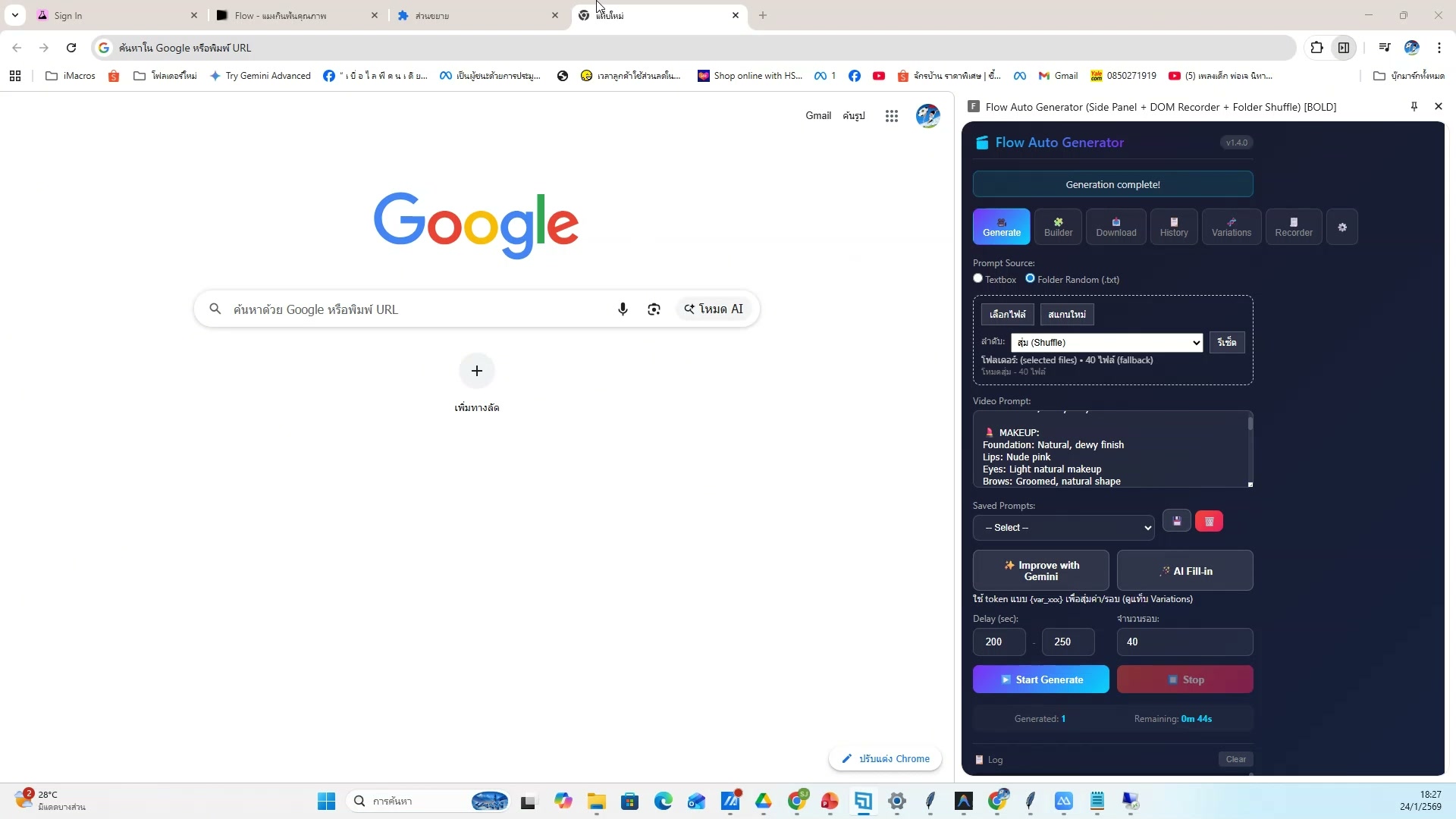
Task: Open the Saved Prompts select dropdown
Action: [1063, 528]
